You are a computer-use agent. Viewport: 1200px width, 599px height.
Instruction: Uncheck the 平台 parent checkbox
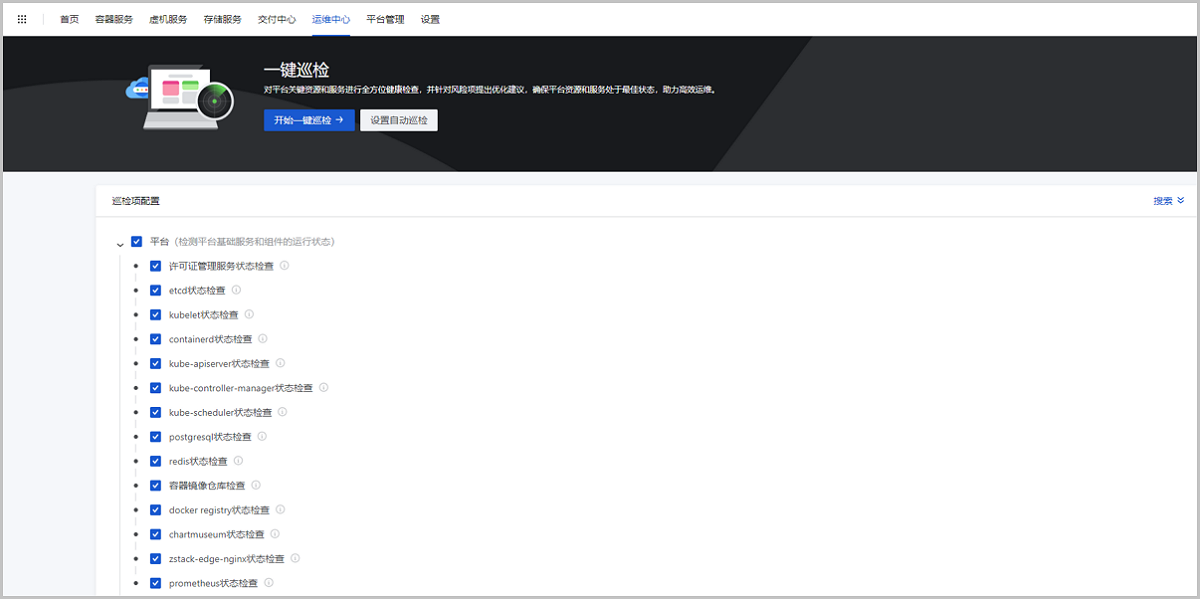click(x=137, y=241)
